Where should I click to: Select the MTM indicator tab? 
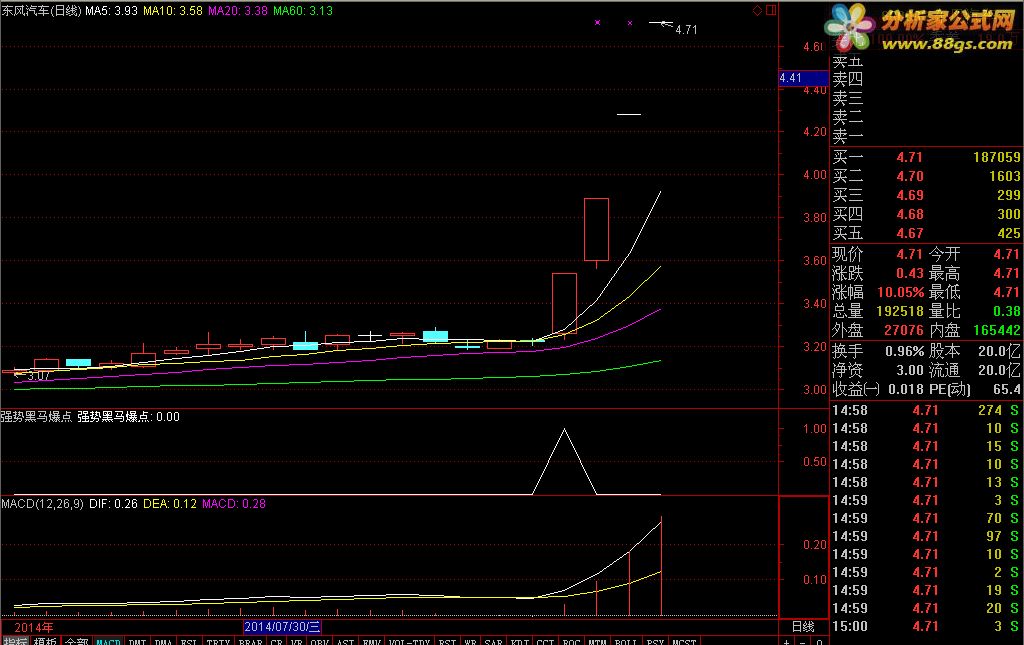click(x=597, y=642)
